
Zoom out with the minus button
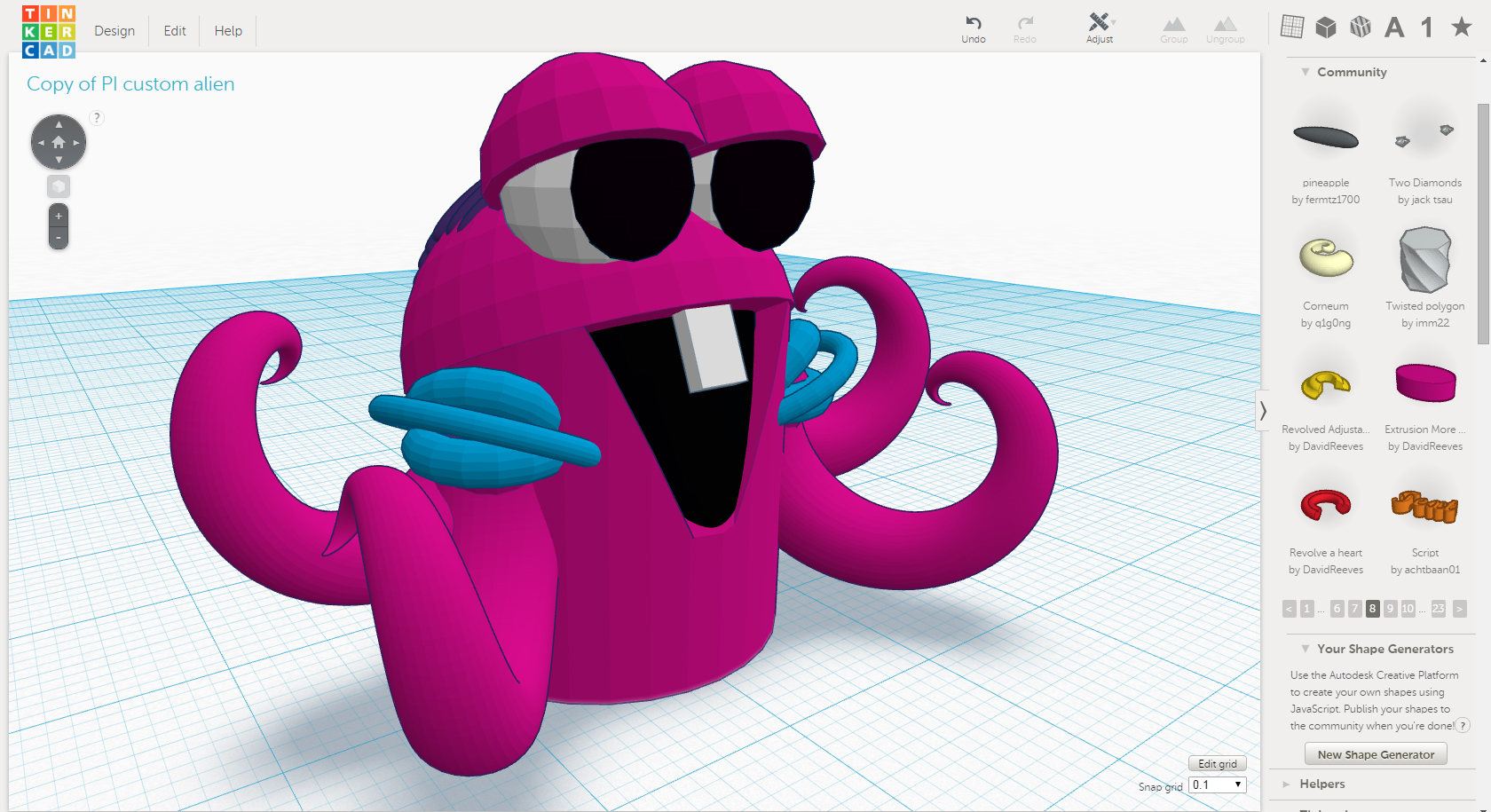(x=59, y=238)
